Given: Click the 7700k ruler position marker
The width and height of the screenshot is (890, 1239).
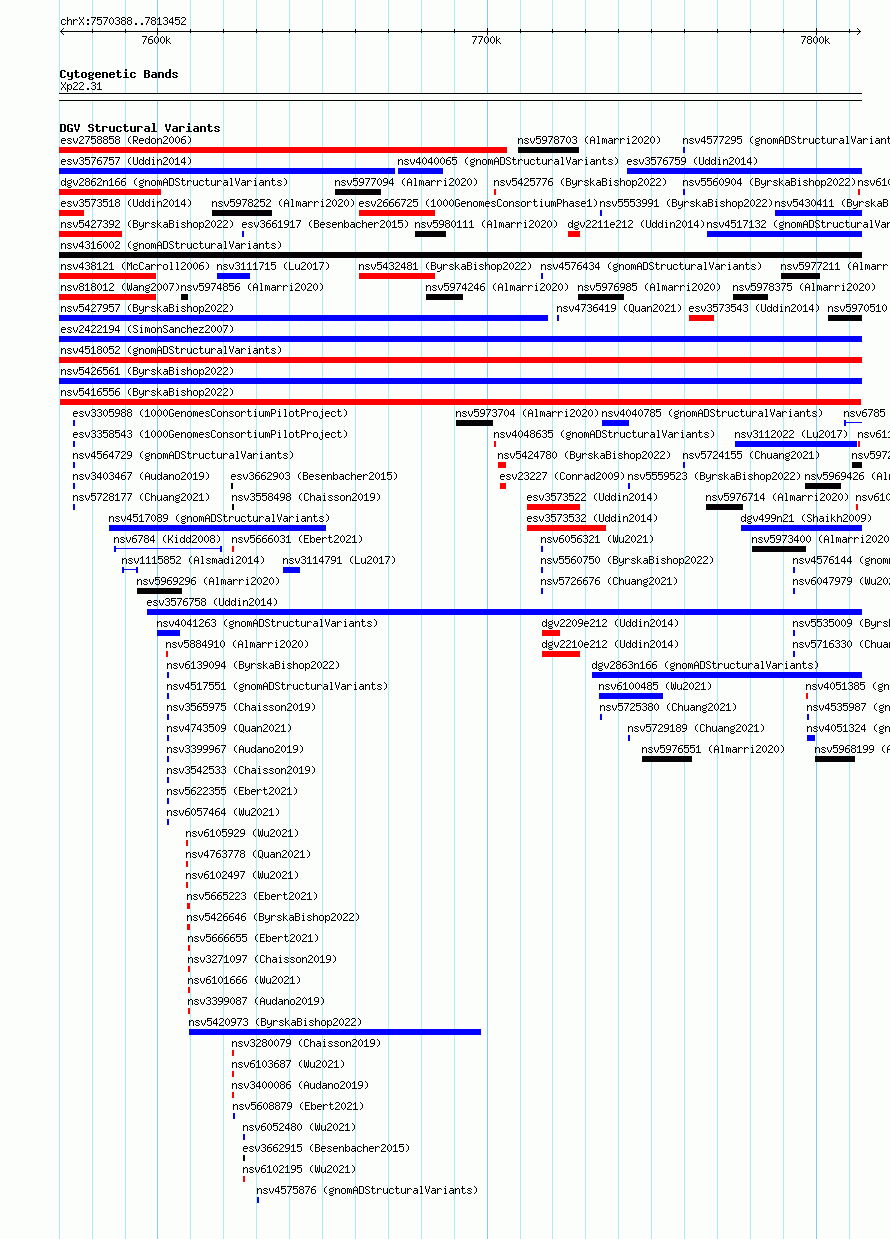Looking at the screenshot, I should point(485,40).
